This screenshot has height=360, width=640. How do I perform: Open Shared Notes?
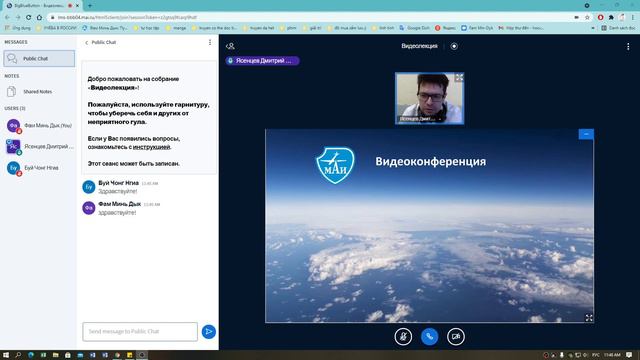pos(38,91)
